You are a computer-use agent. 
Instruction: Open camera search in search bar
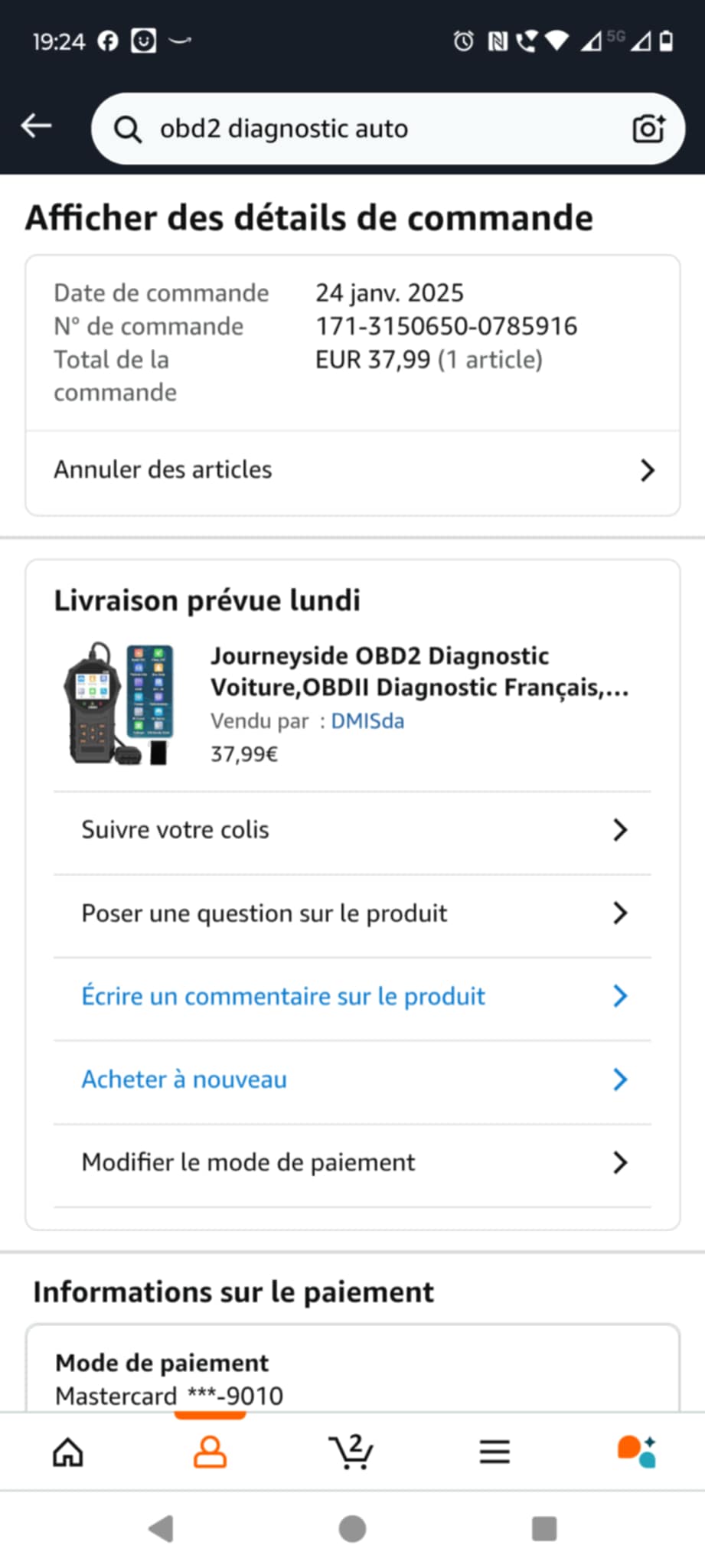[648, 129]
